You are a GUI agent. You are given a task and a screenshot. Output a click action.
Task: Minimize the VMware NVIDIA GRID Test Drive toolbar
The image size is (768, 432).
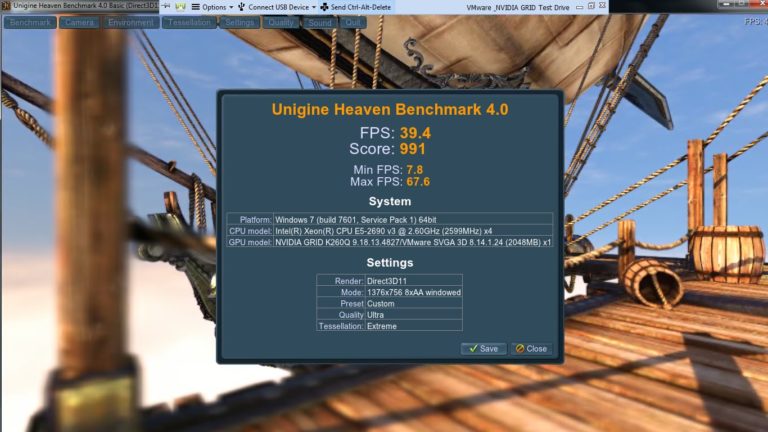(579, 7)
